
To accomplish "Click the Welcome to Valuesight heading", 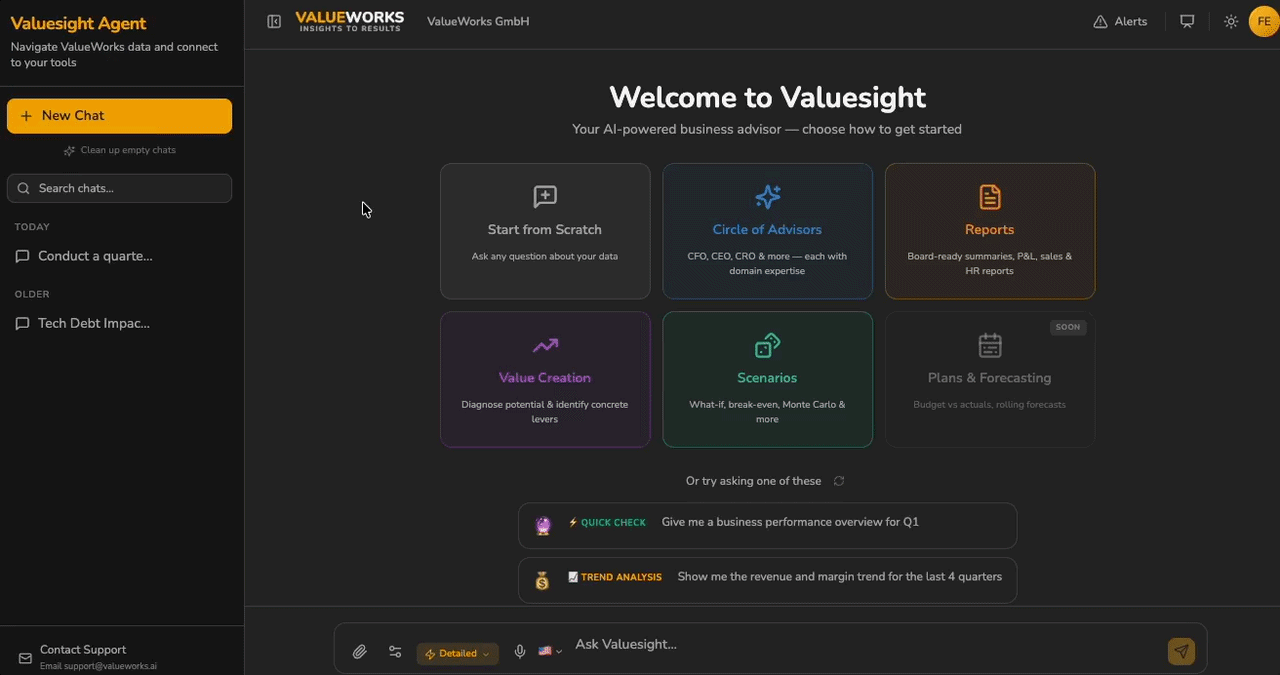I will pos(767,97).
